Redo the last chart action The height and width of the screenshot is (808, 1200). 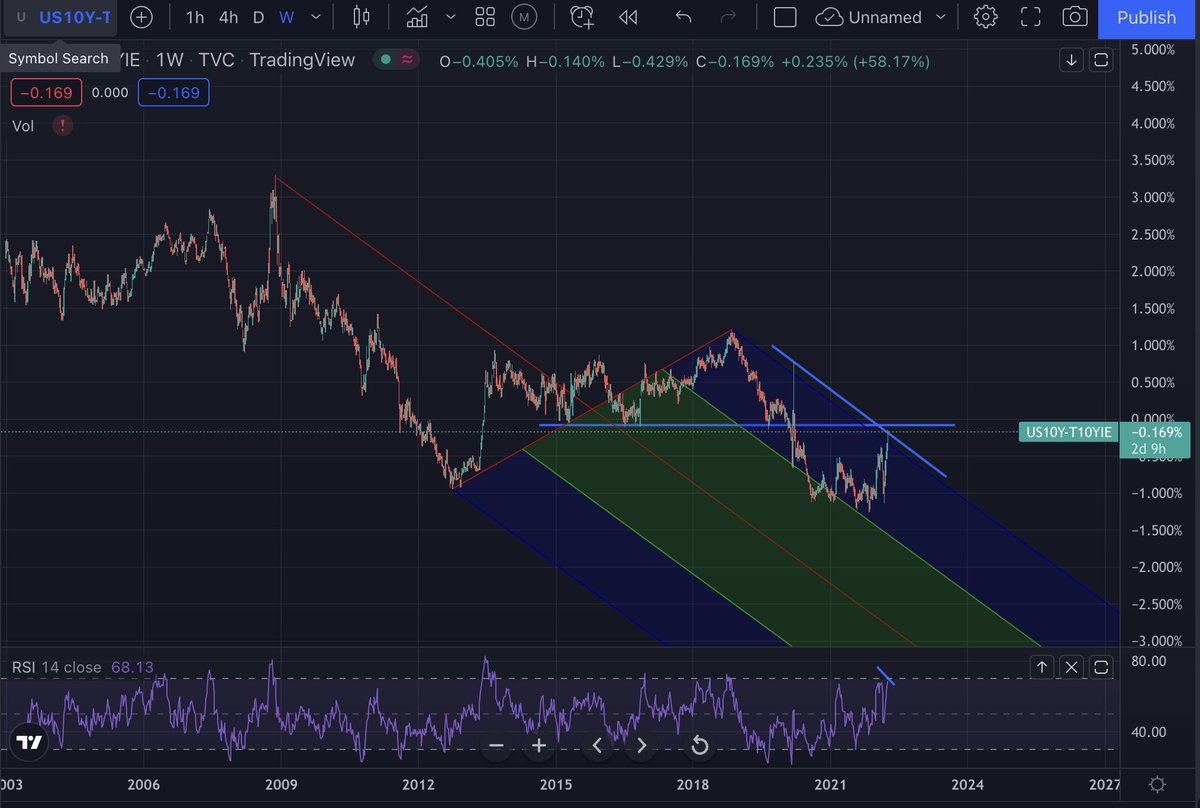tap(728, 17)
